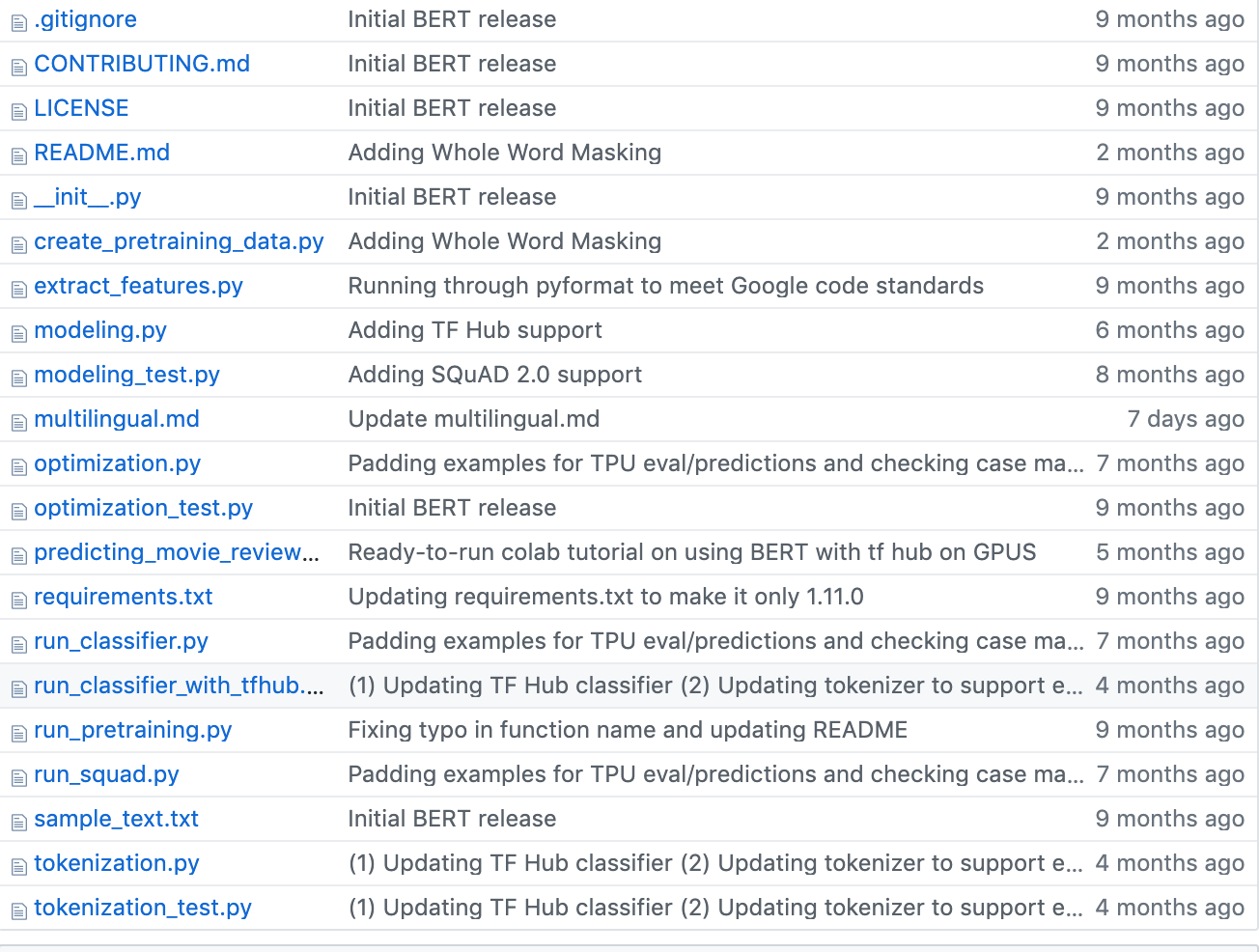Viewport: 1259px width, 952px height.
Task: Click the file icon next to sample_text.txt
Action: click(18, 822)
